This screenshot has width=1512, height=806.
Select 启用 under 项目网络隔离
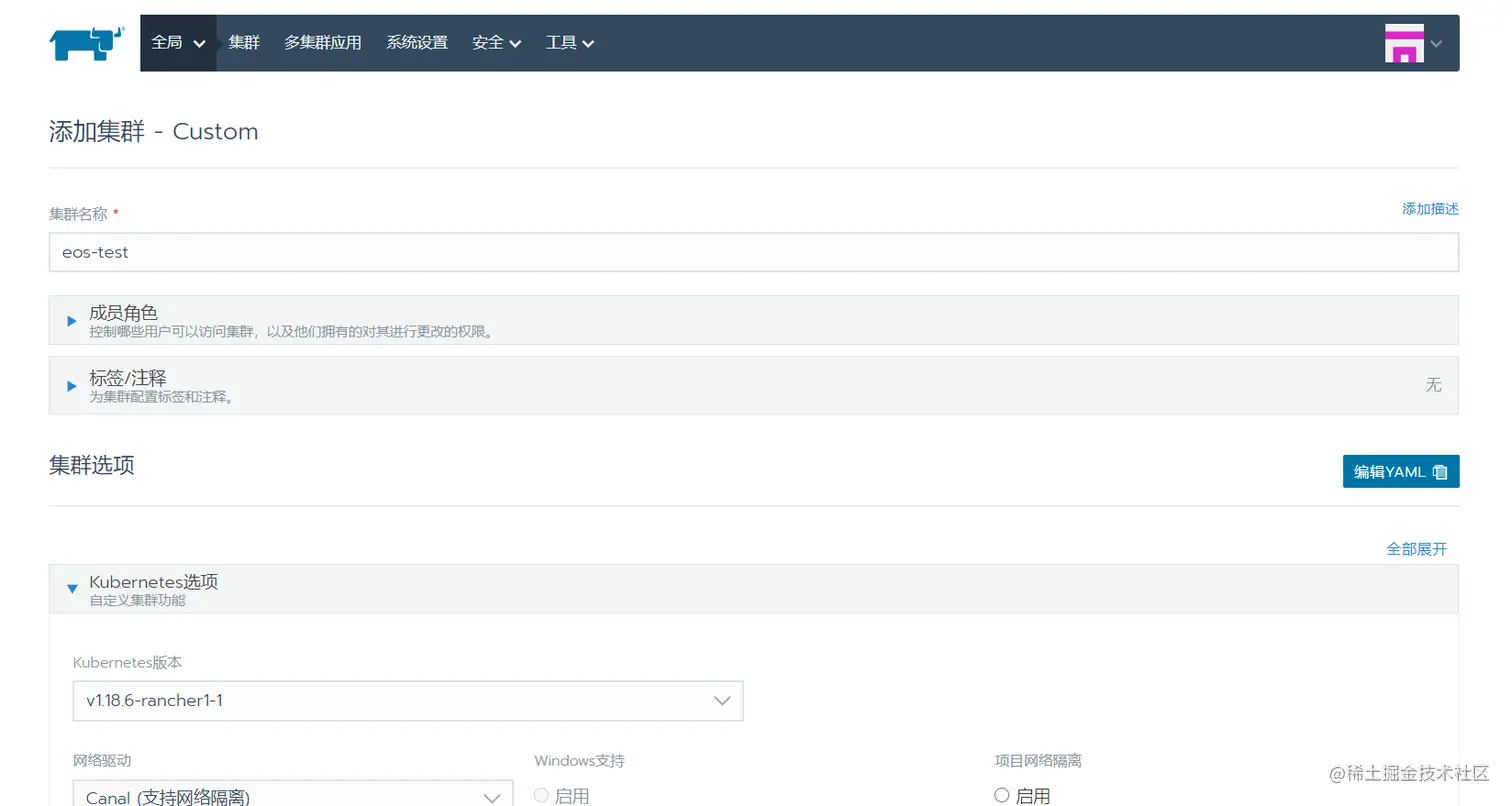click(x=1002, y=796)
